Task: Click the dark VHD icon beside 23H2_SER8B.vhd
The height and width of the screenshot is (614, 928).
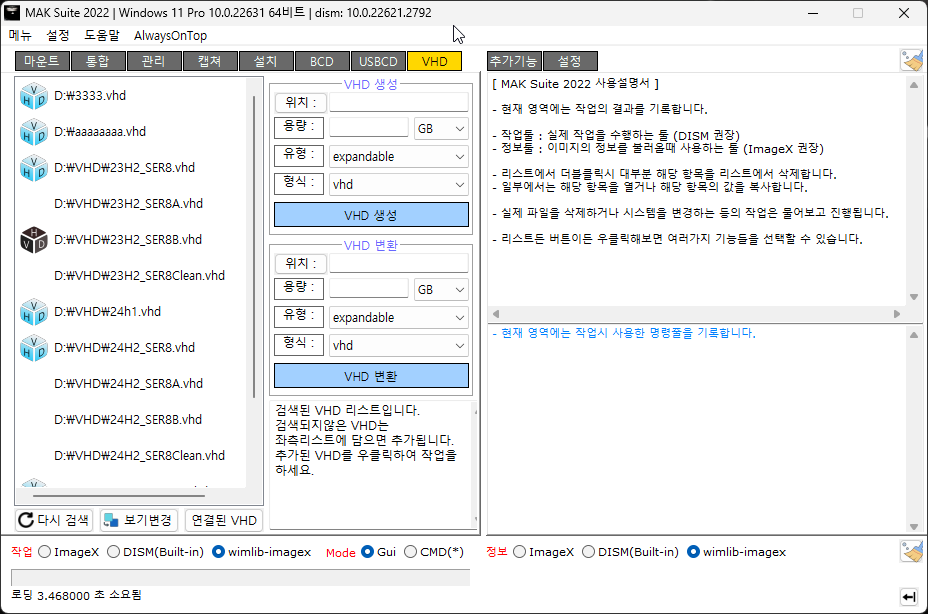Action: point(33,240)
